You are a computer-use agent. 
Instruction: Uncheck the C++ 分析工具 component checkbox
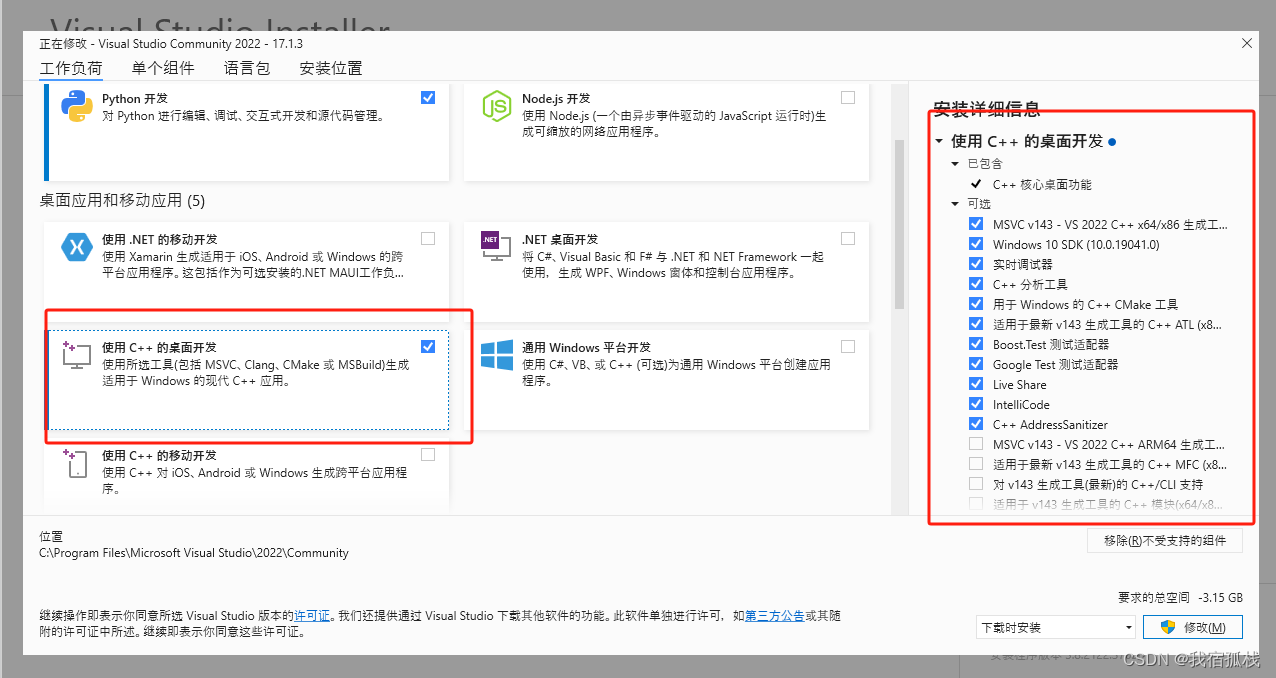pyautogui.click(x=976, y=284)
